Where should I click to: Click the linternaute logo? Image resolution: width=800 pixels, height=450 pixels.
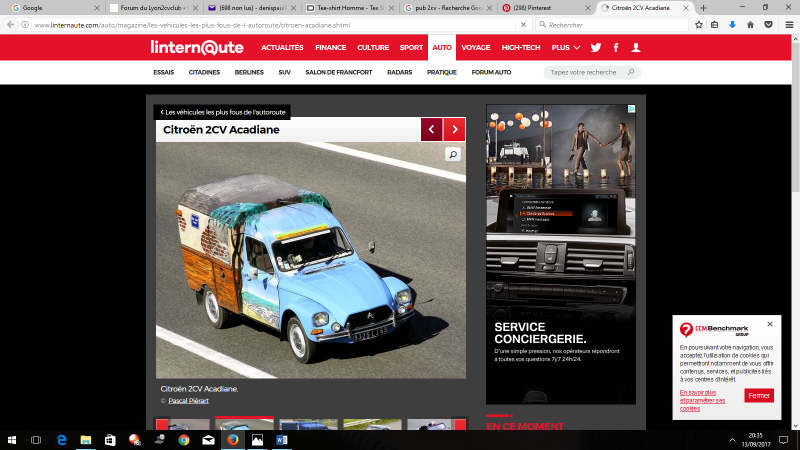click(197, 47)
